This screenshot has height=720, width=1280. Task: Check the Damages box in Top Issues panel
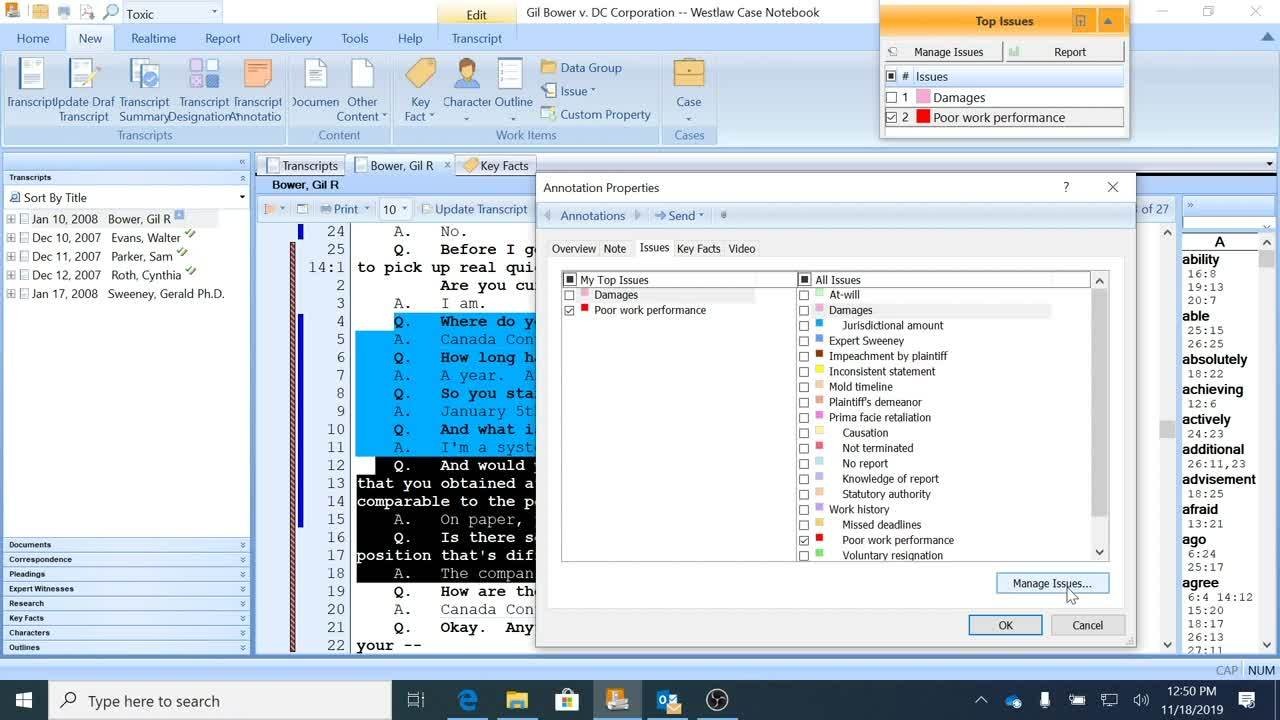(892, 98)
